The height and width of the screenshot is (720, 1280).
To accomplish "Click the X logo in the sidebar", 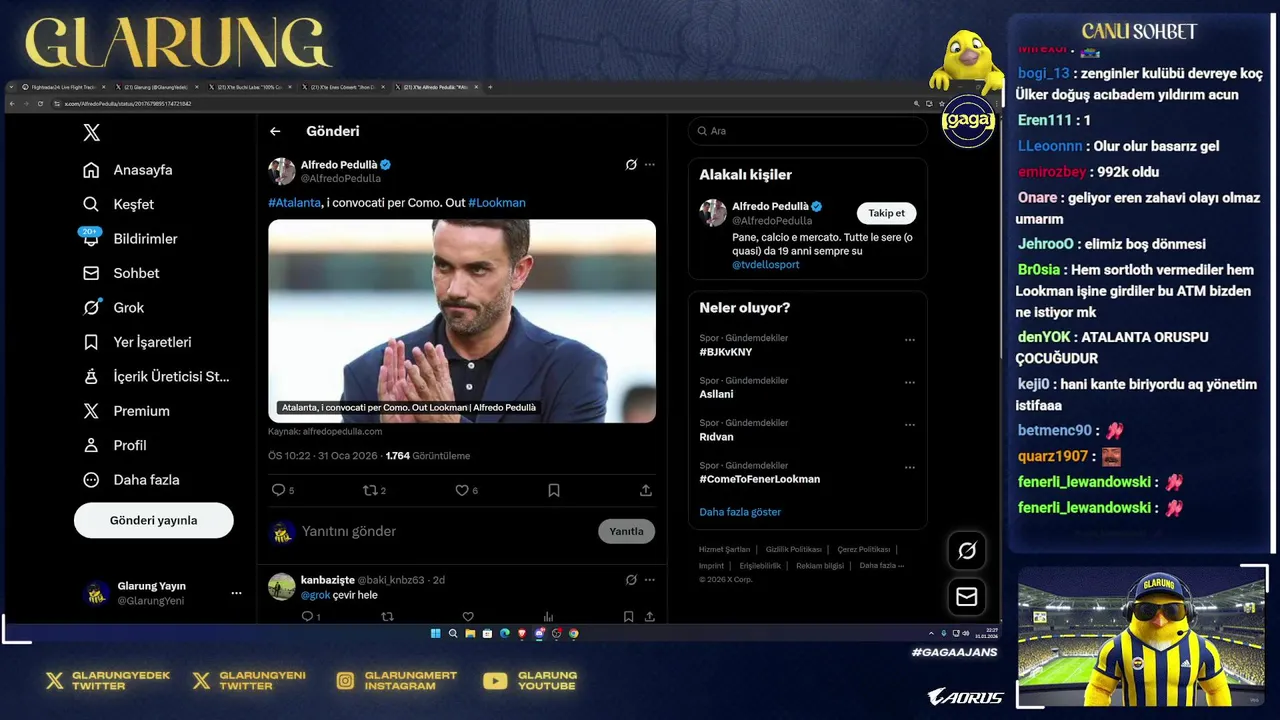I will click(91, 133).
